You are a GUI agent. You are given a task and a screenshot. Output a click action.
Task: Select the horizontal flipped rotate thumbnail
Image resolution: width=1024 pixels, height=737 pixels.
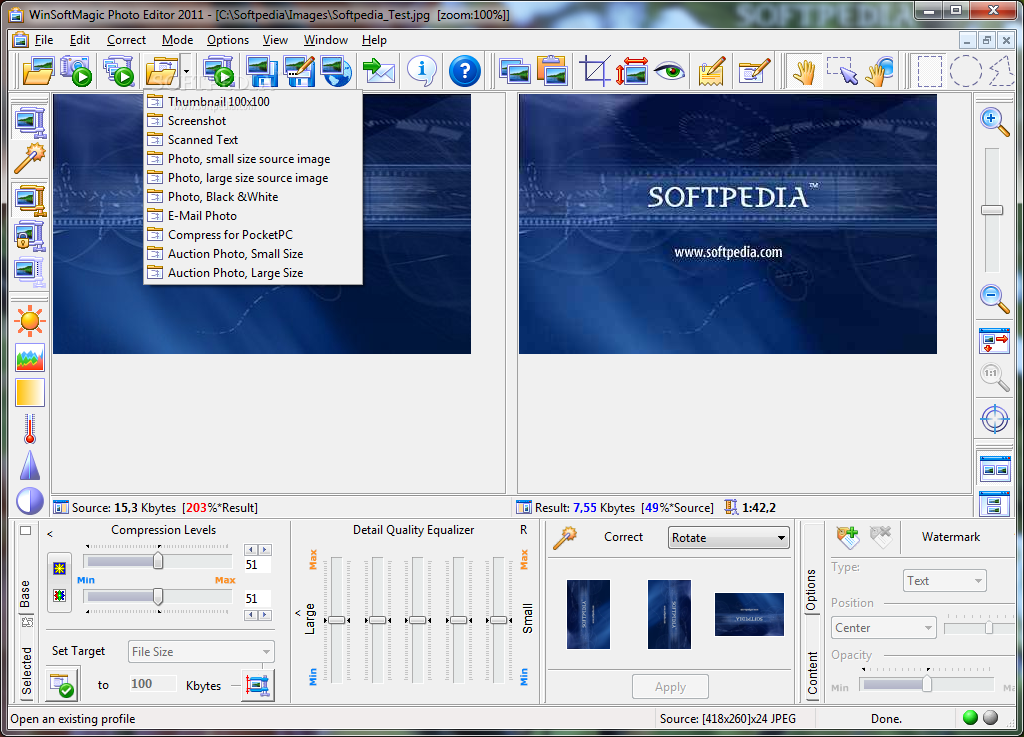pyautogui.click(x=749, y=614)
